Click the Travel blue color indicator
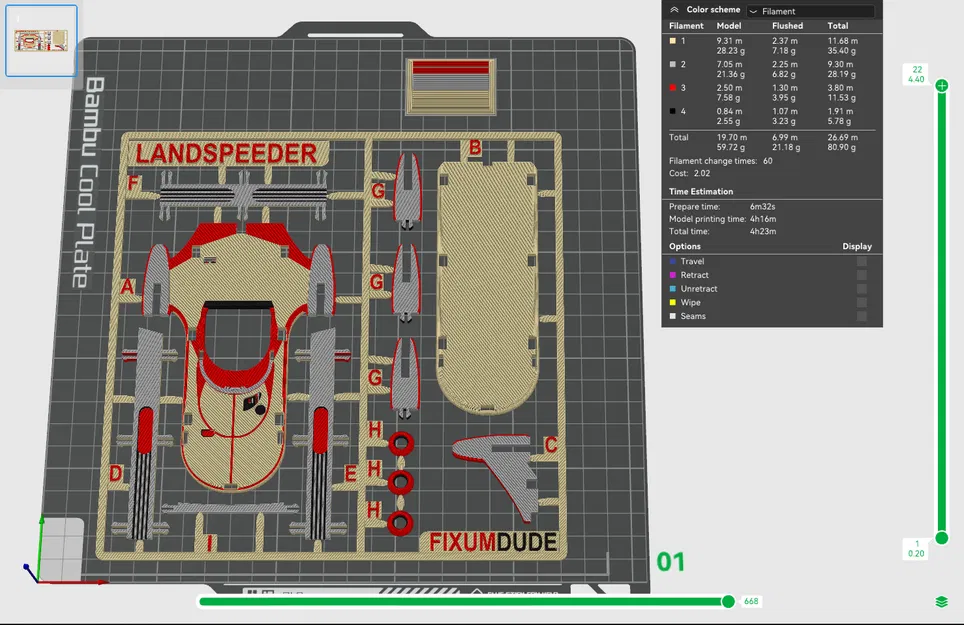The image size is (964, 625). 673,261
